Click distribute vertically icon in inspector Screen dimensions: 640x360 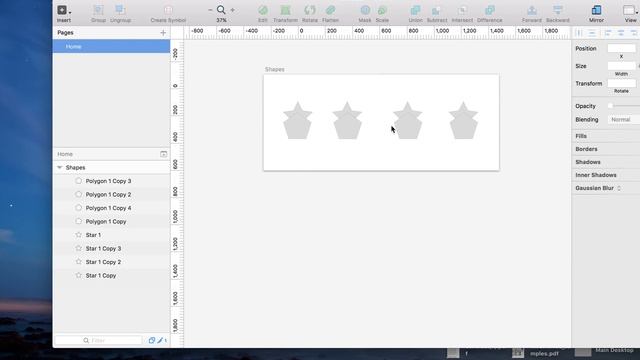pos(592,33)
